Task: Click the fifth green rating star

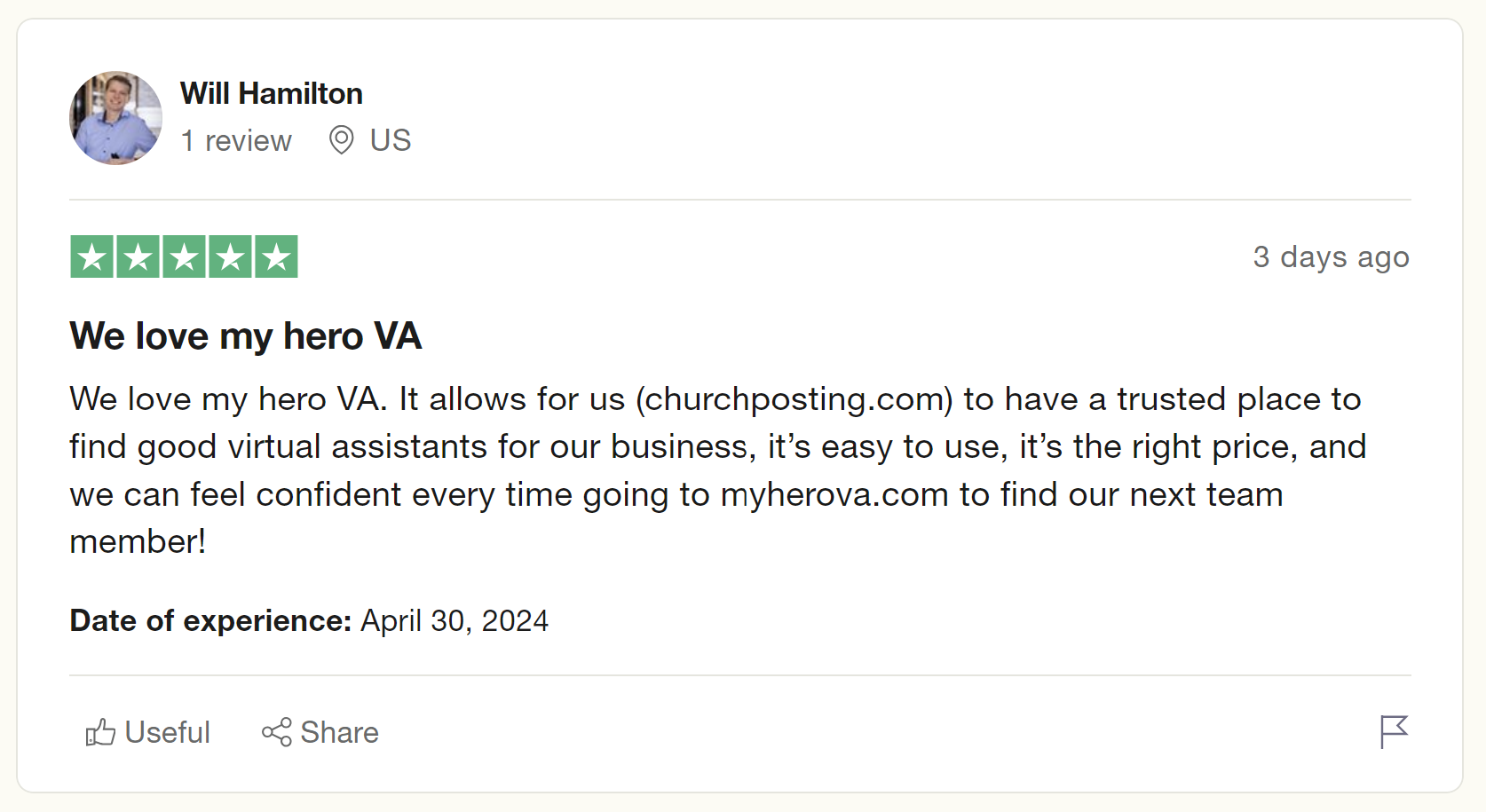Action: tap(277, 257)
